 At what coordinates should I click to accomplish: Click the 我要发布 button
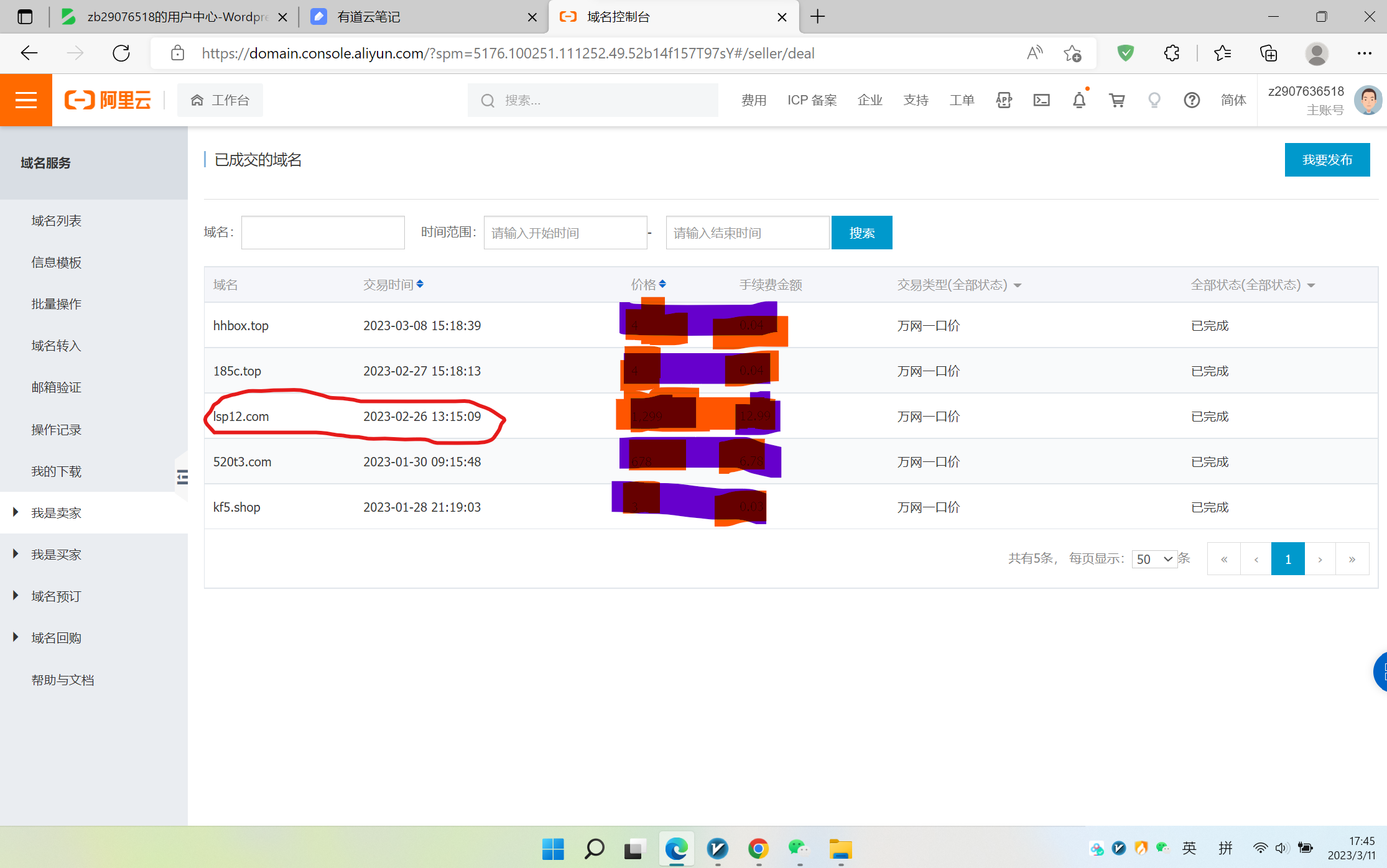click(x=1327, y=160)
